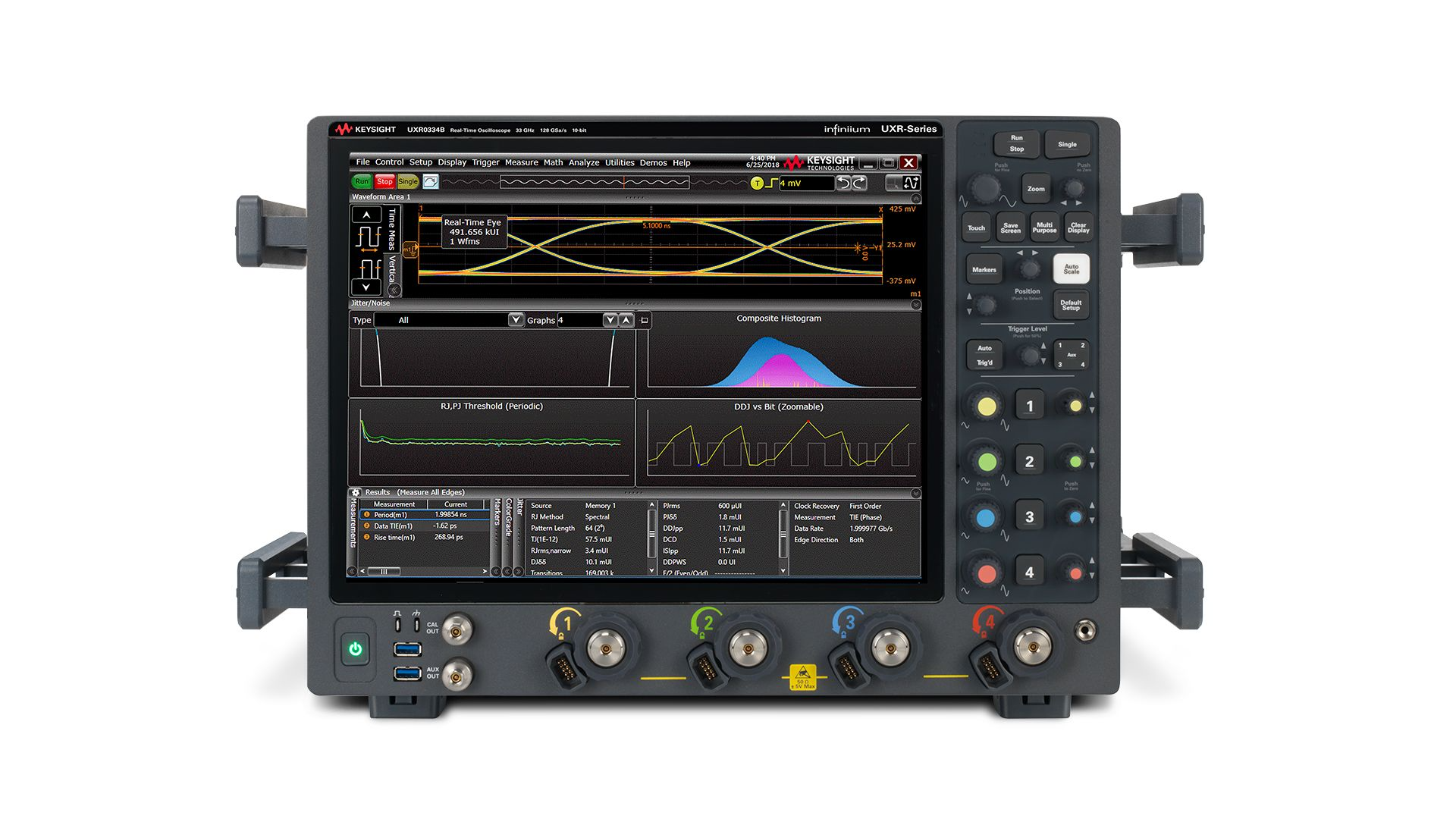Select the yellow trigger 'T' indicator icon
1456x819 pixels.
coord(757,182)
